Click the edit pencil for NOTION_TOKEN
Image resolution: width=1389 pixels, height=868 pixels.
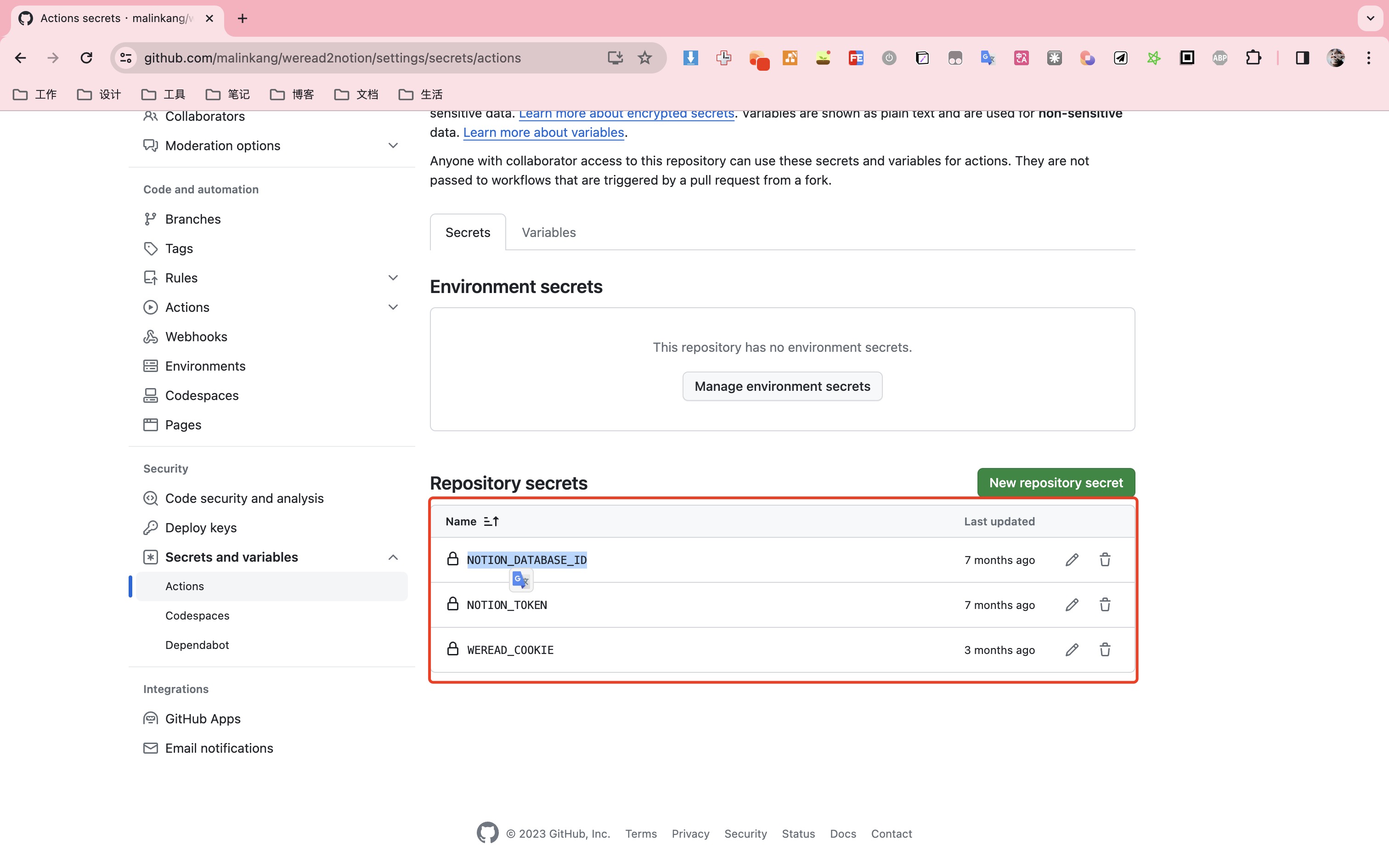[1072, 604]
